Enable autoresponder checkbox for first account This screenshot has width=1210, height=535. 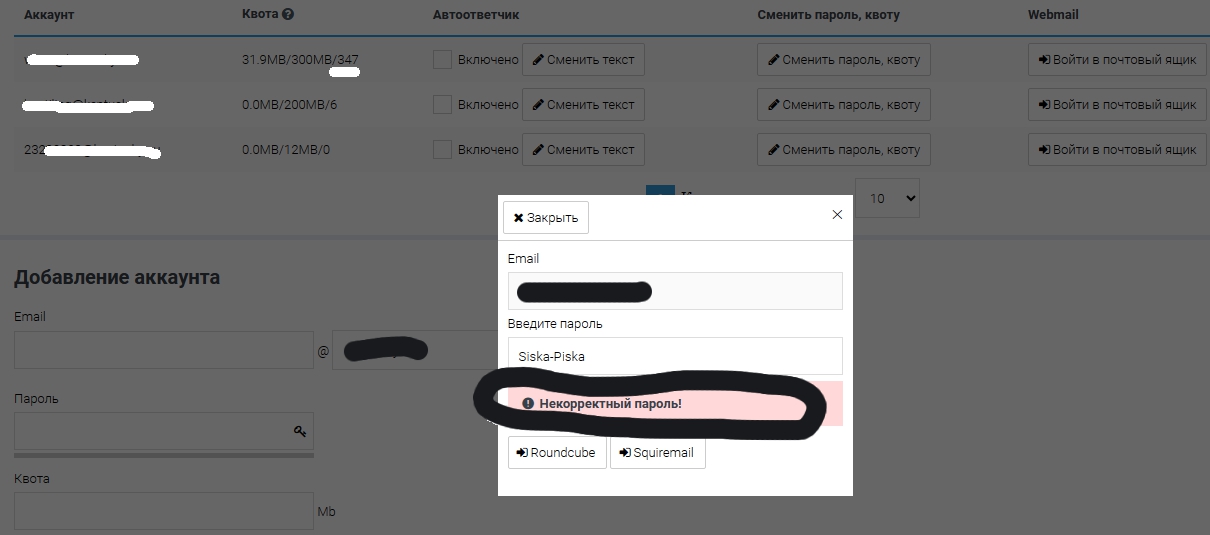click(442, 60)
